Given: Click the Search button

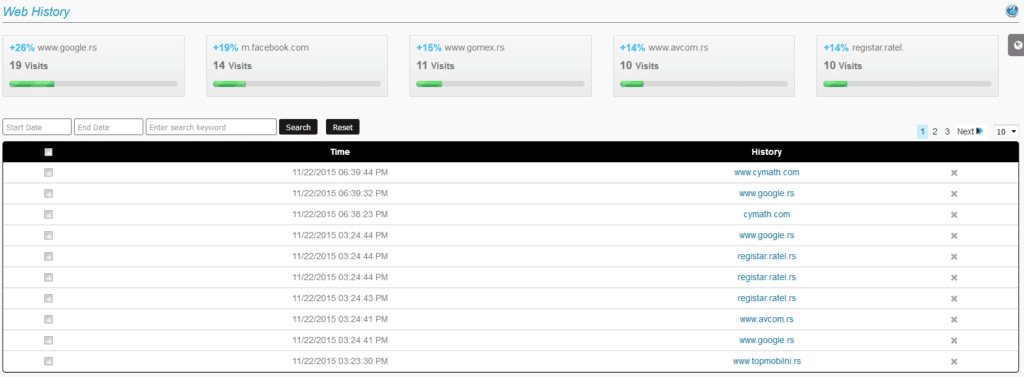Looking at the screenshot, I should tap(298, 127).
